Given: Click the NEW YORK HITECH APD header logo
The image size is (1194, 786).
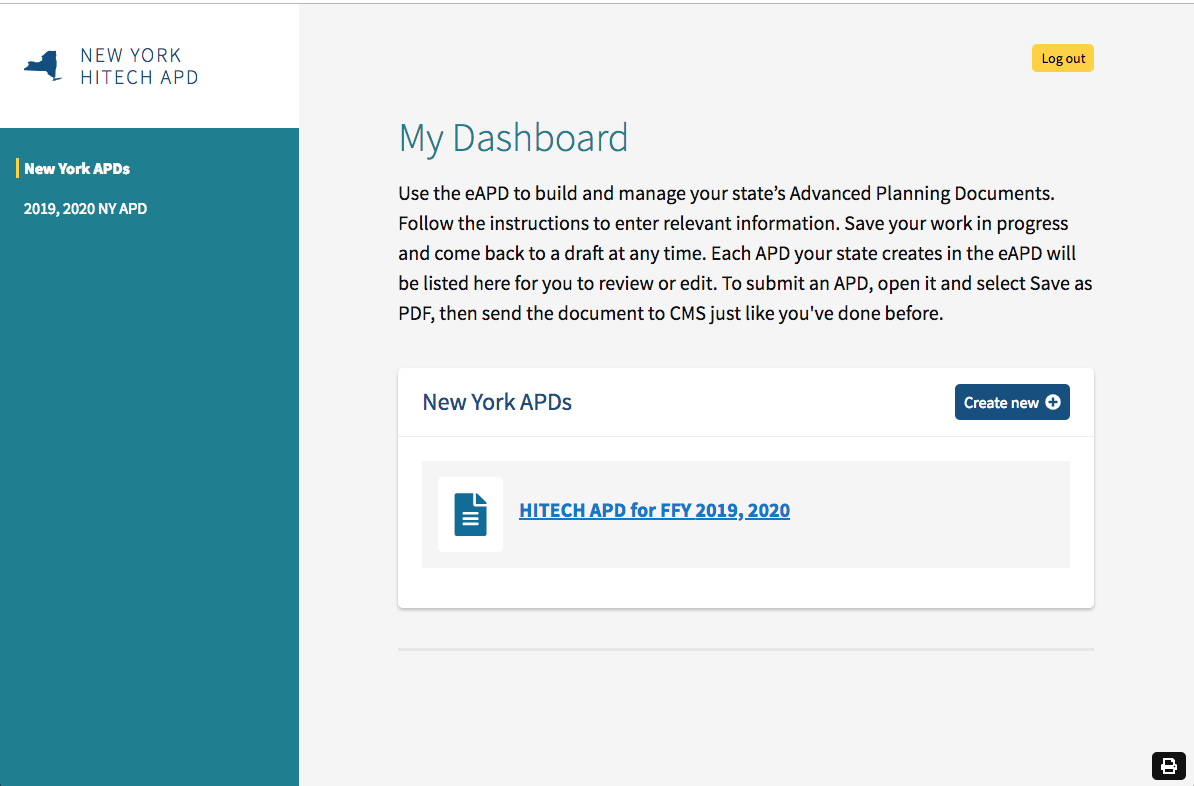Looking at the screenshot, I should tap(110, 66).
